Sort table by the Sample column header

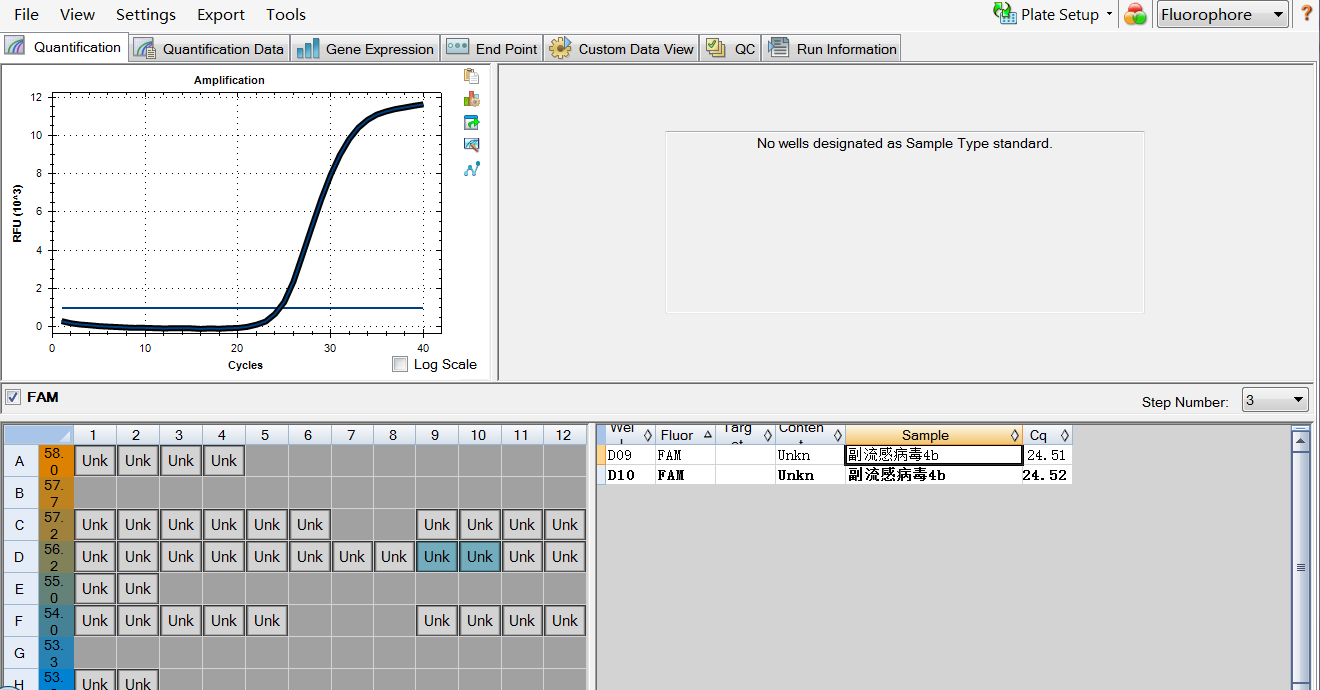pyautogui.click(x=934, y=435)
